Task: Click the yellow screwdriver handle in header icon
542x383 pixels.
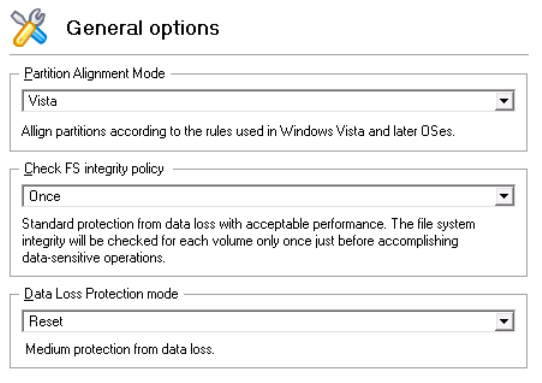Action: pyautogui.click(x=22, y=36)
